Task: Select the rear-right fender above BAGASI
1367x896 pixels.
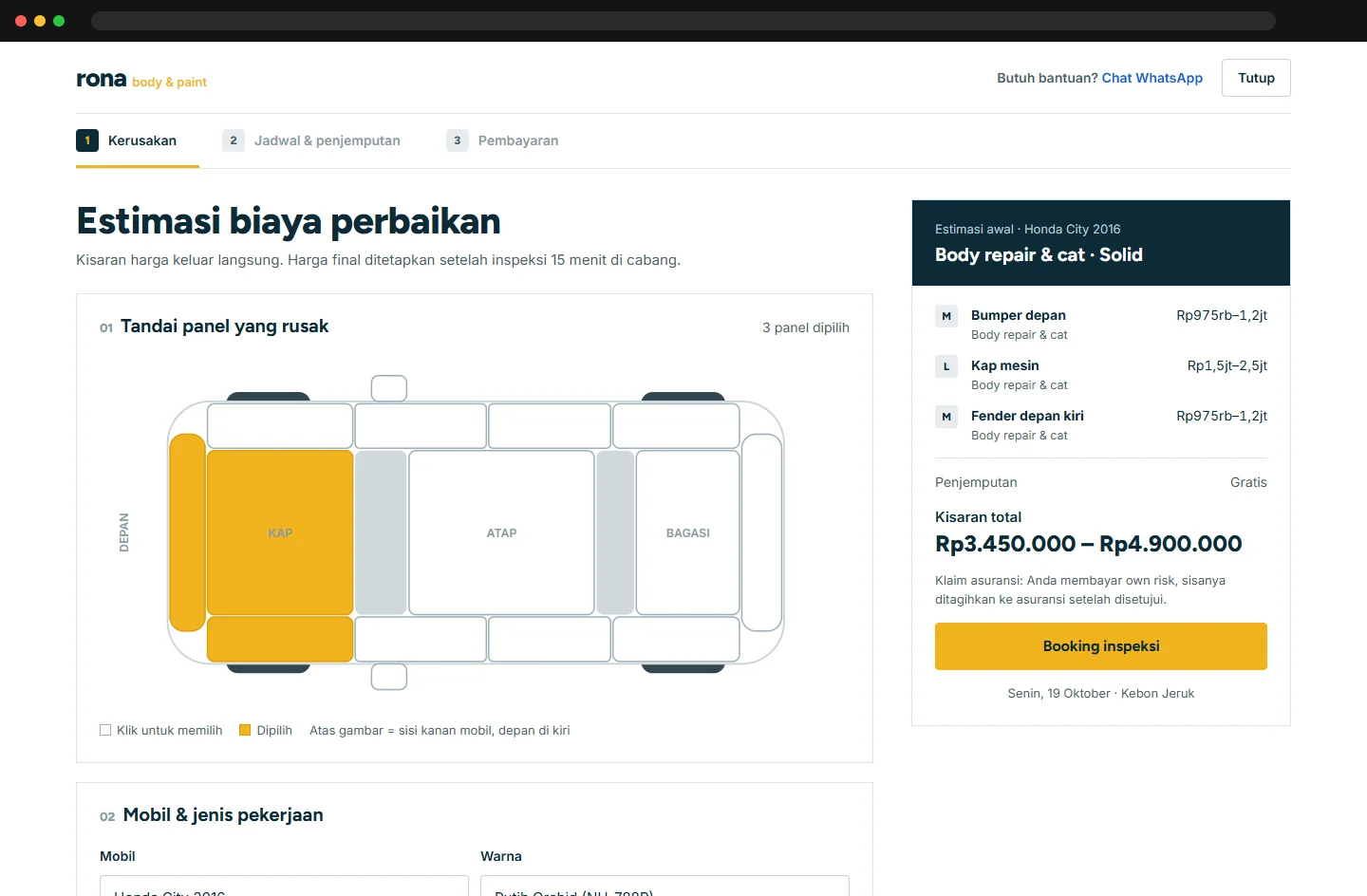Action: (676, 426)
